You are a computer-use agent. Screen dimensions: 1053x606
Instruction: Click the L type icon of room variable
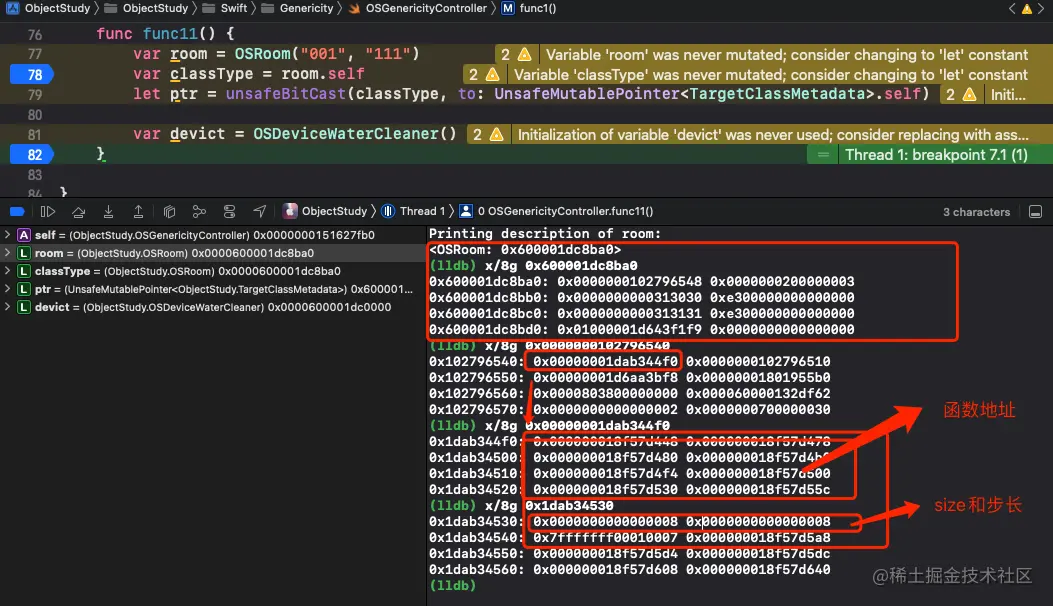click(x=24, y=253)
